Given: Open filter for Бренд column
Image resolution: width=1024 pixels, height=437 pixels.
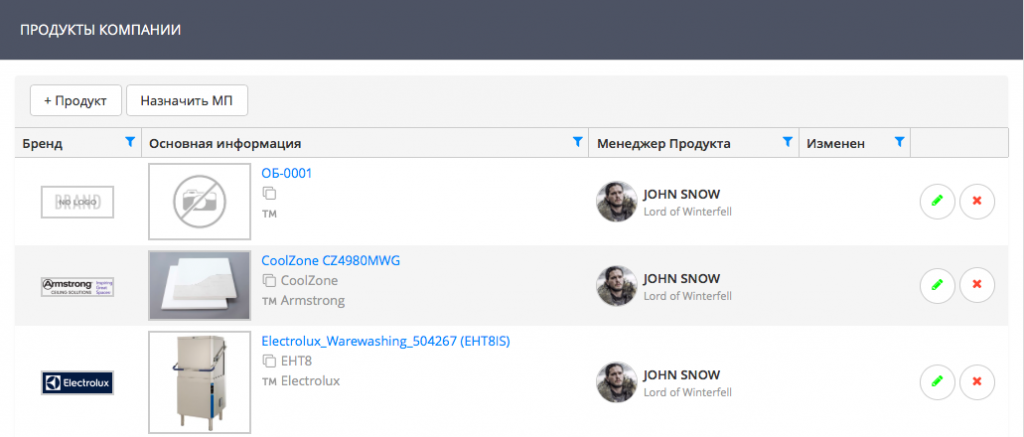Looking at the screenshot, I should click(x=129, y=141).
